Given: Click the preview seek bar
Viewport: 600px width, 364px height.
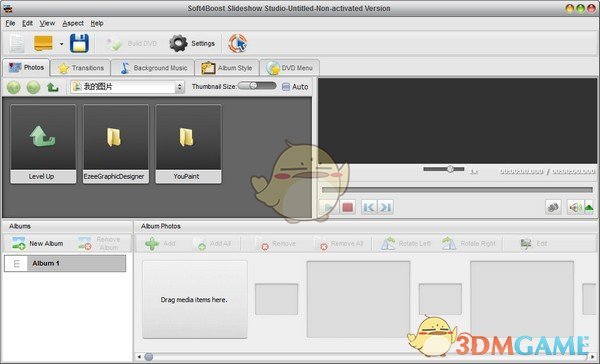Looking at the screenshot, I should point(457,189).
